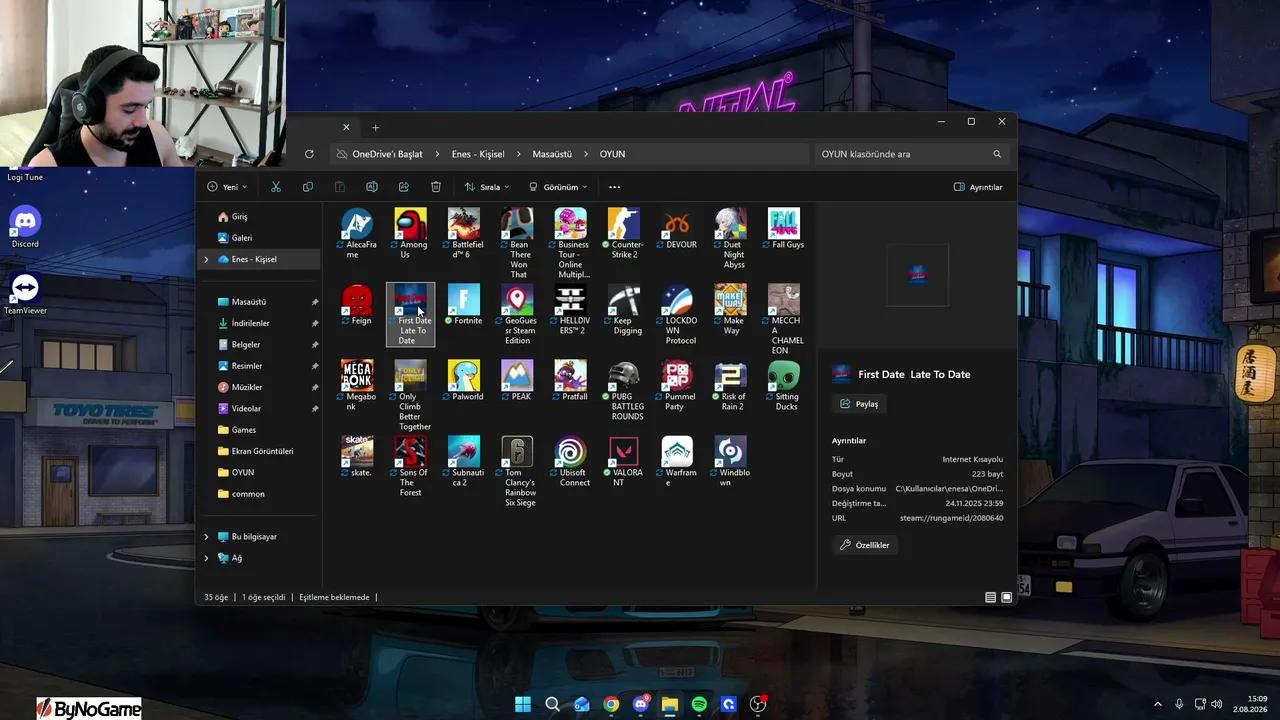The width and height of the screenshot is (1280, 720).
Task: Select the Pummel Party shortcut
Action: point(678,386)
